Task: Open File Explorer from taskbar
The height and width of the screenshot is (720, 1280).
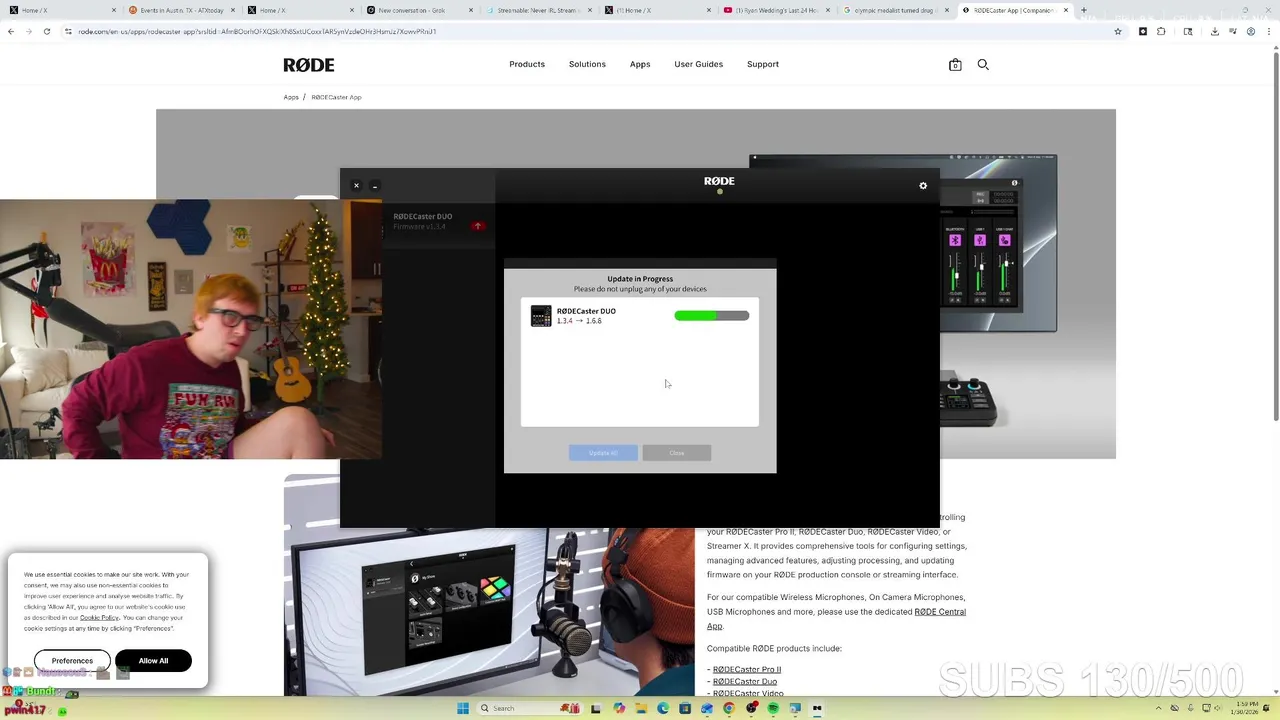Action: (641, 708)
